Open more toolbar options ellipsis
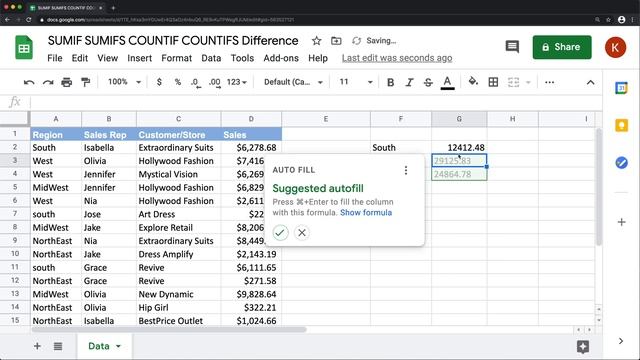Screen dimensions: 640x360 [549, 82]
